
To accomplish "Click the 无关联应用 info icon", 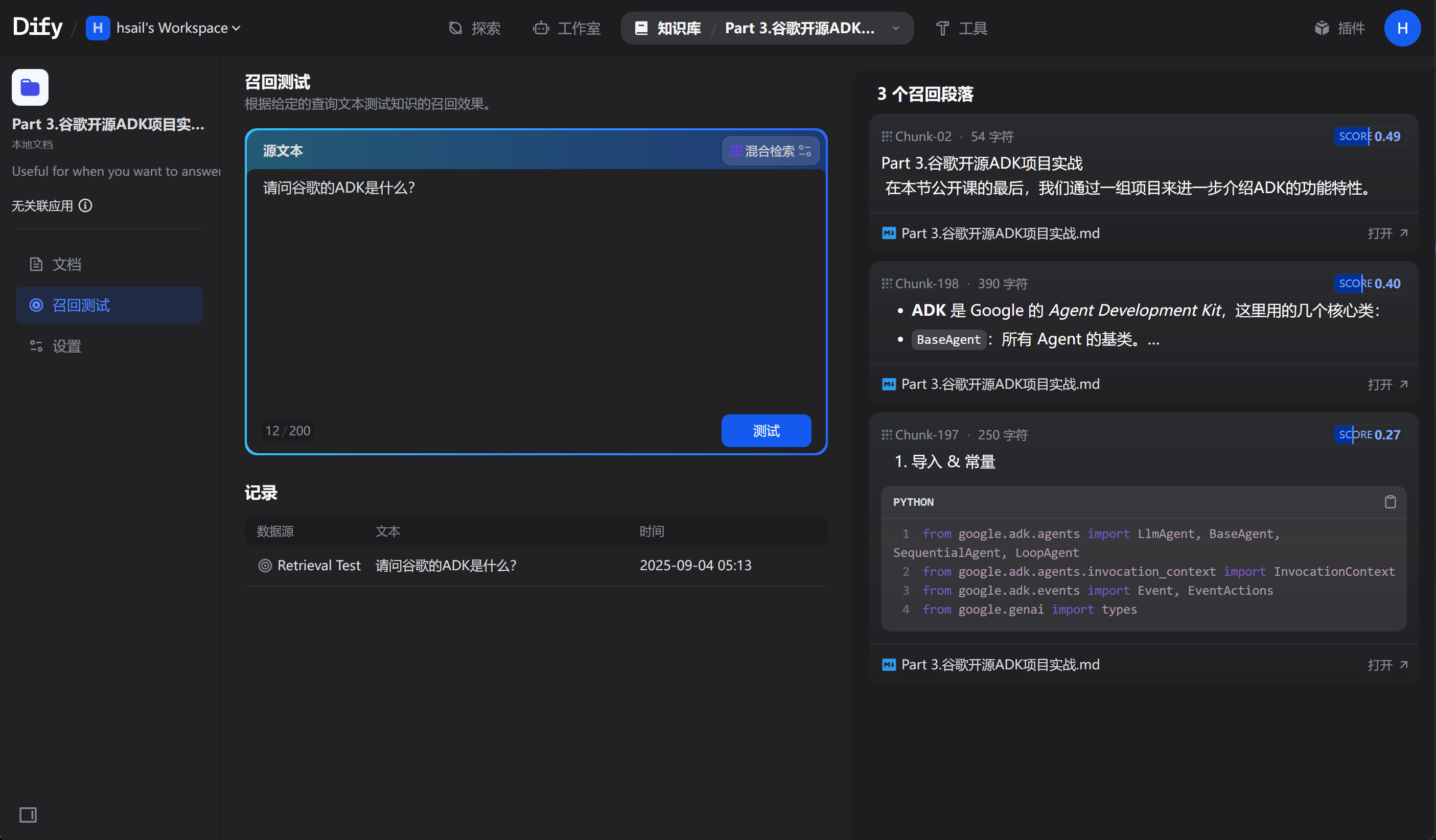I will coord(85,206).
